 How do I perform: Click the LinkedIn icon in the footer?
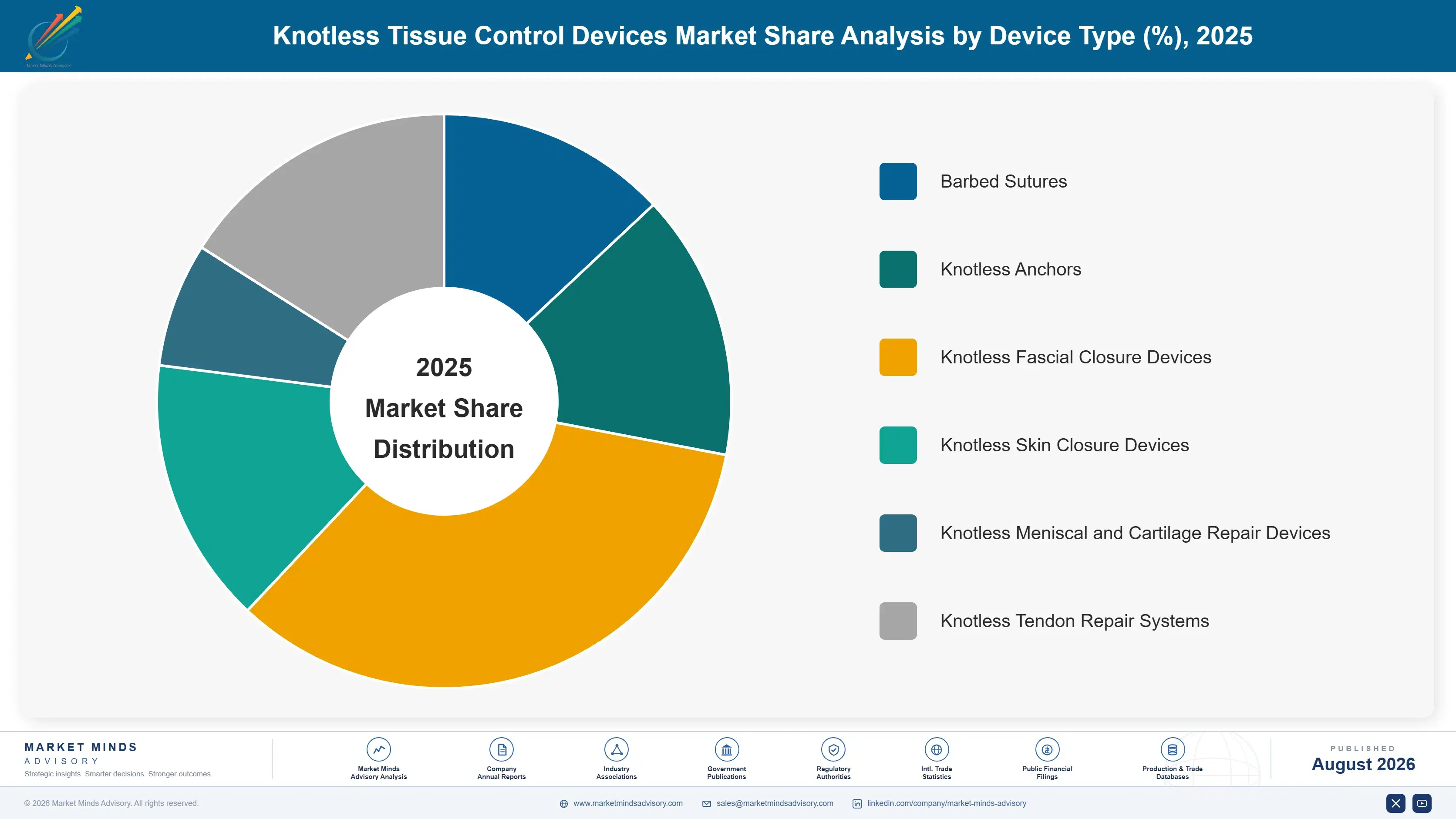coord(857,804)
